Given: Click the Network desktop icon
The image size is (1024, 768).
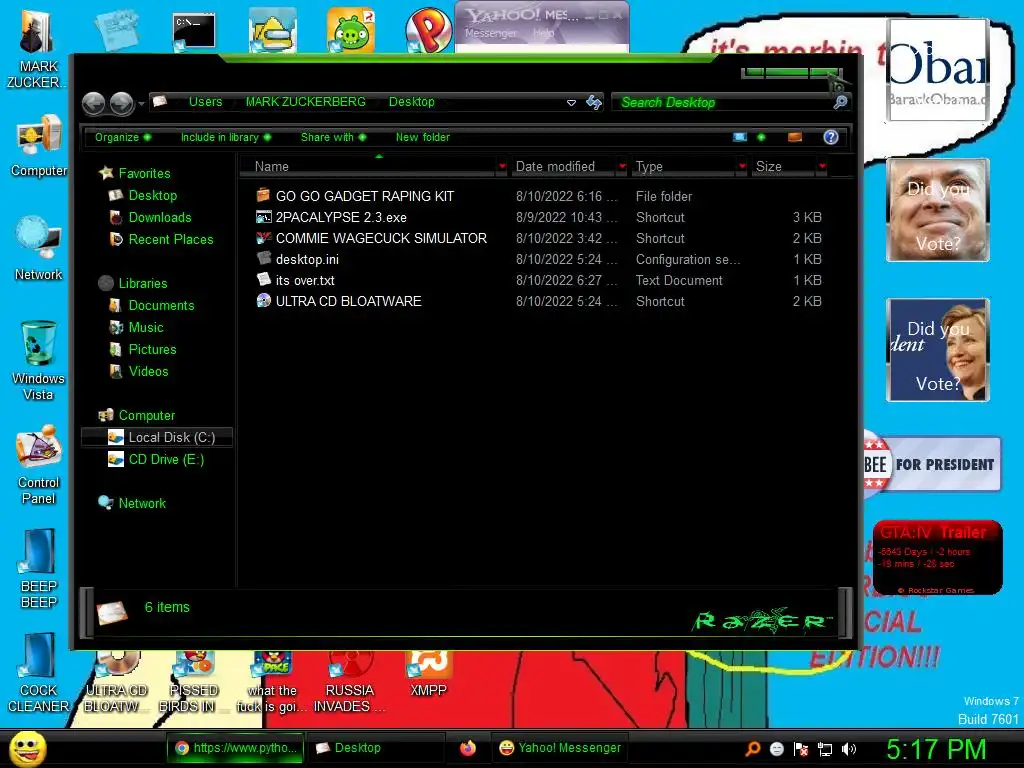Looking at the screenshot, I should (x=39, y=249).
